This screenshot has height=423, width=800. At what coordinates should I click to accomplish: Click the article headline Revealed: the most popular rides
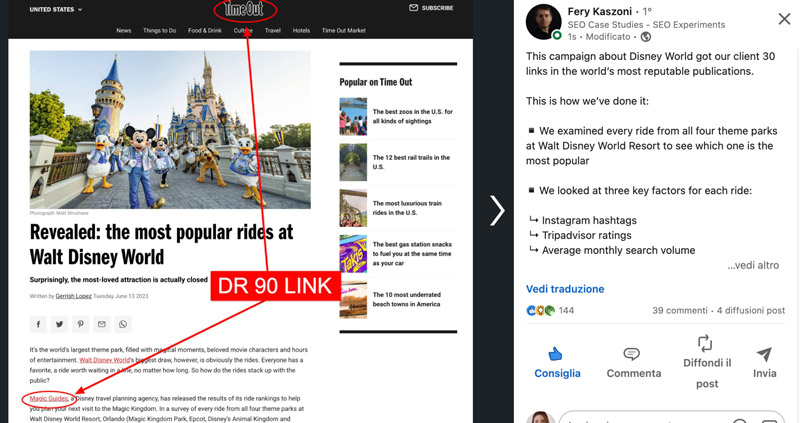coord(161,244)
